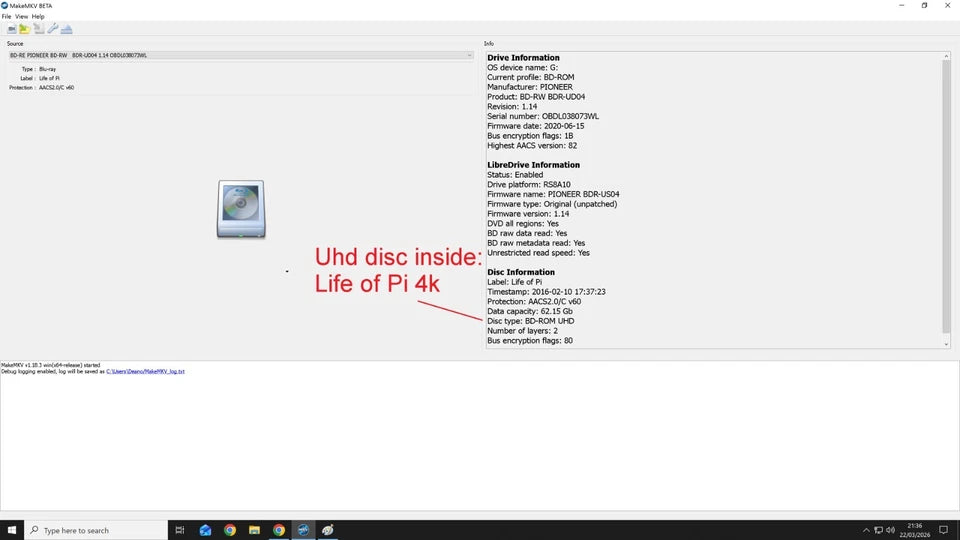Image resolution: width=960 pixels, height=540 pixels.
Task: Click the large Blu-ray drive icon to open disc
Action: (241, 209)
